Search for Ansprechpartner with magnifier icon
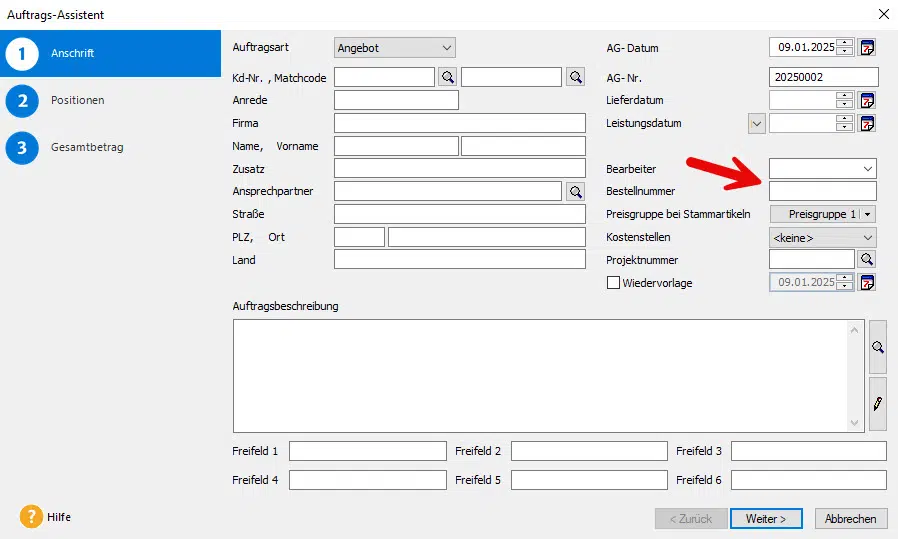Viewport: 898px width, 539px height. (575, 191)
